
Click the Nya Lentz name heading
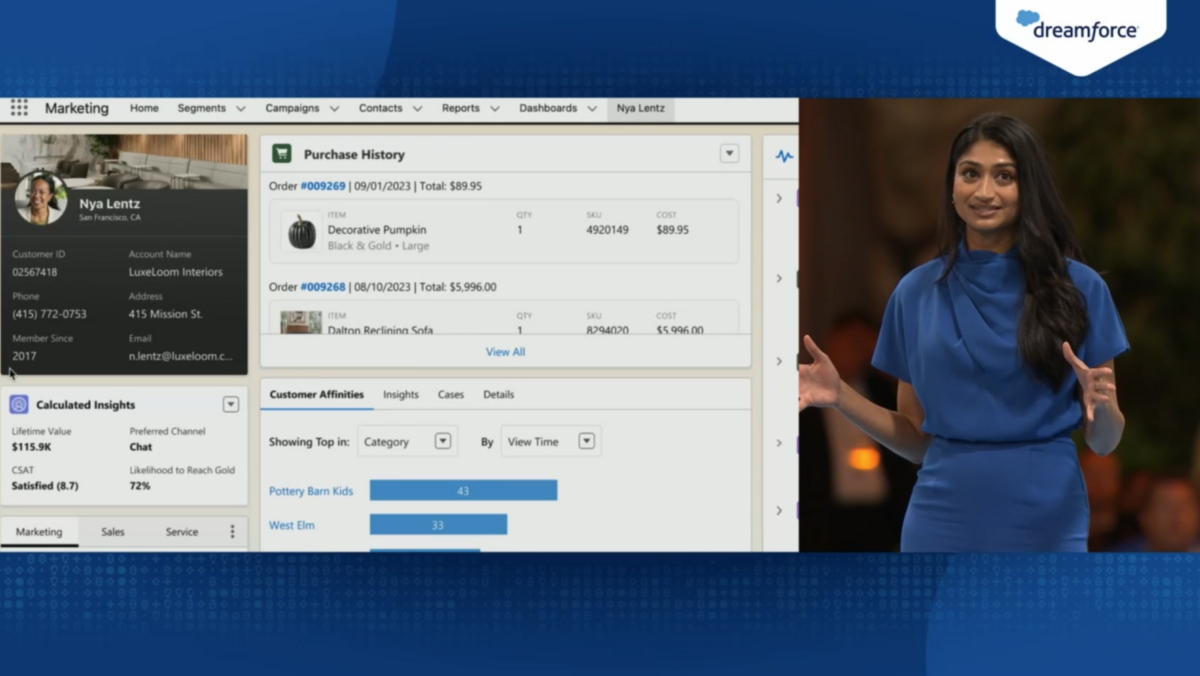tap(110, 204)
